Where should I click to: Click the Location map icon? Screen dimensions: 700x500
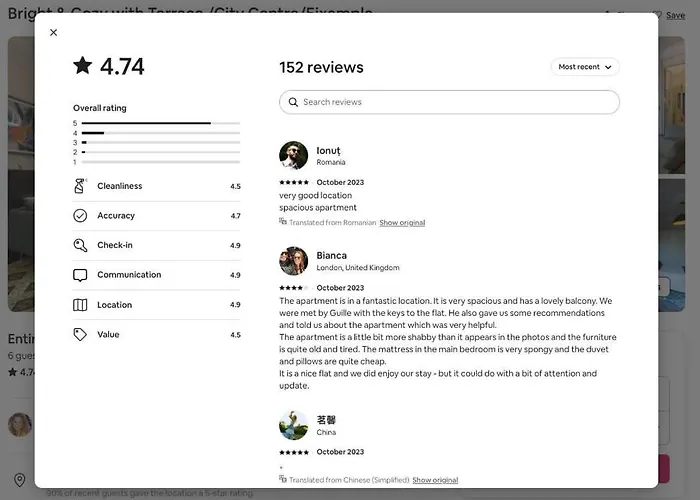[x=80, y=305]
